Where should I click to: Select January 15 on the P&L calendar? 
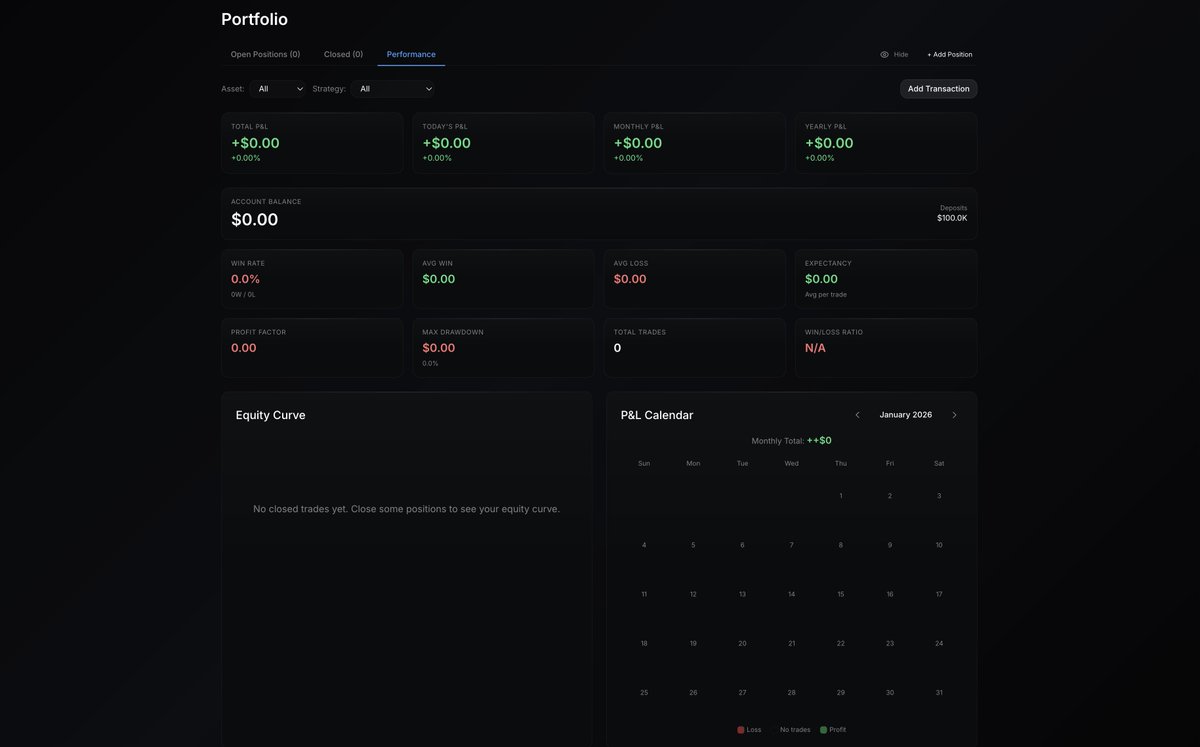840,593
